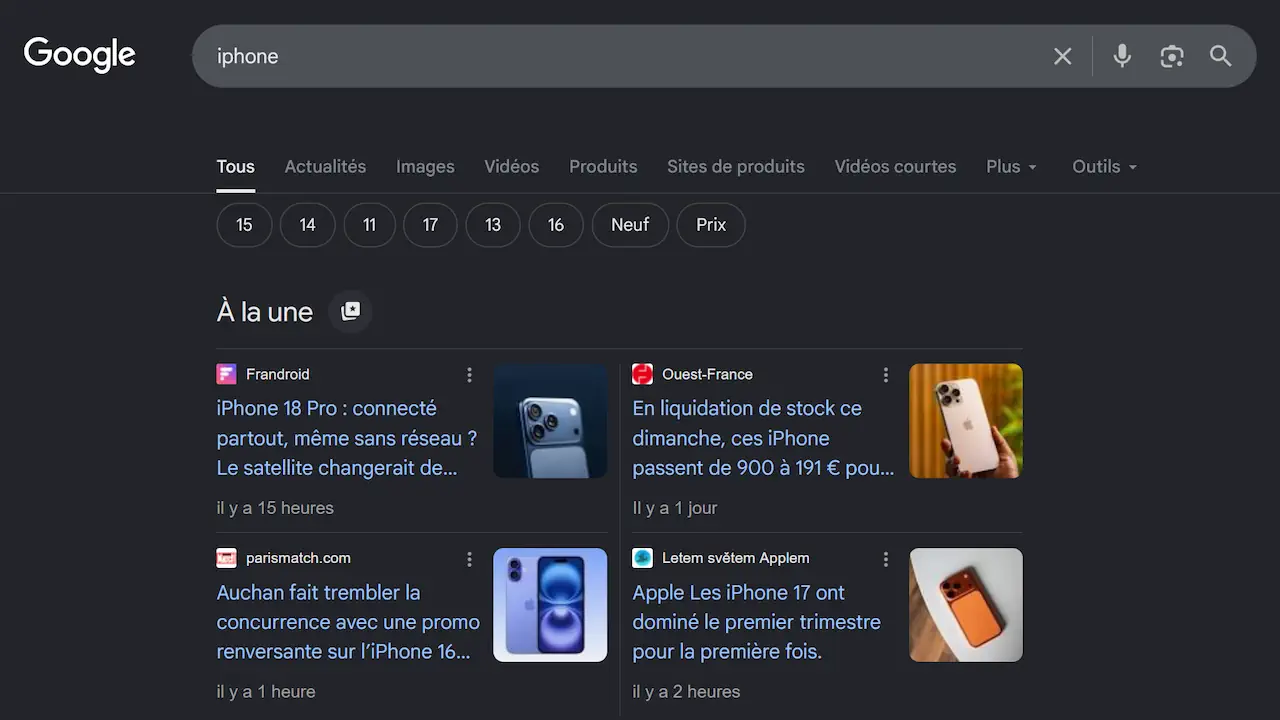
Task: Select the Prix filter chip
Action: tap(711, 225)
